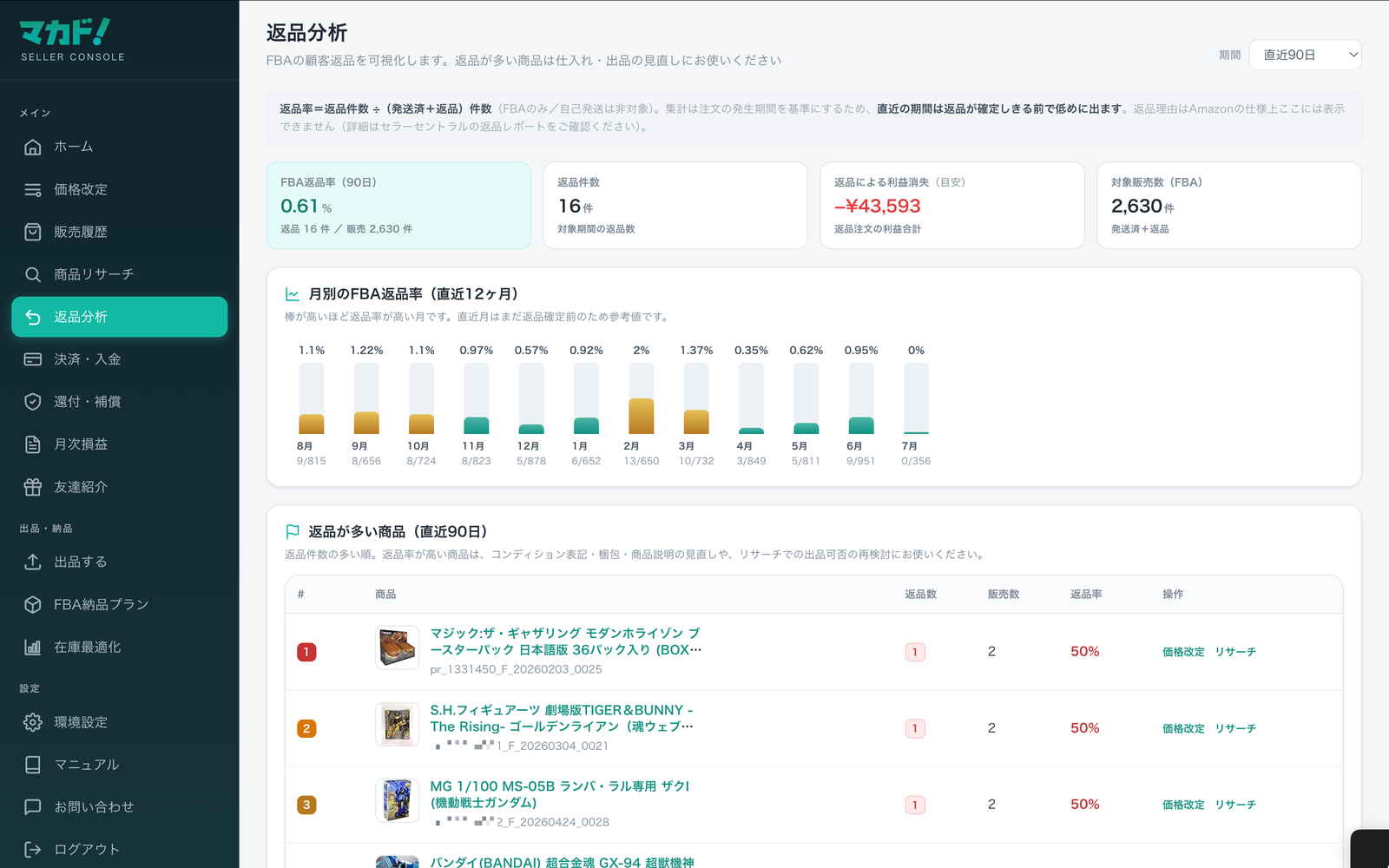Click the 返品による利益消失 −¥43,593 card

(952, 206)
